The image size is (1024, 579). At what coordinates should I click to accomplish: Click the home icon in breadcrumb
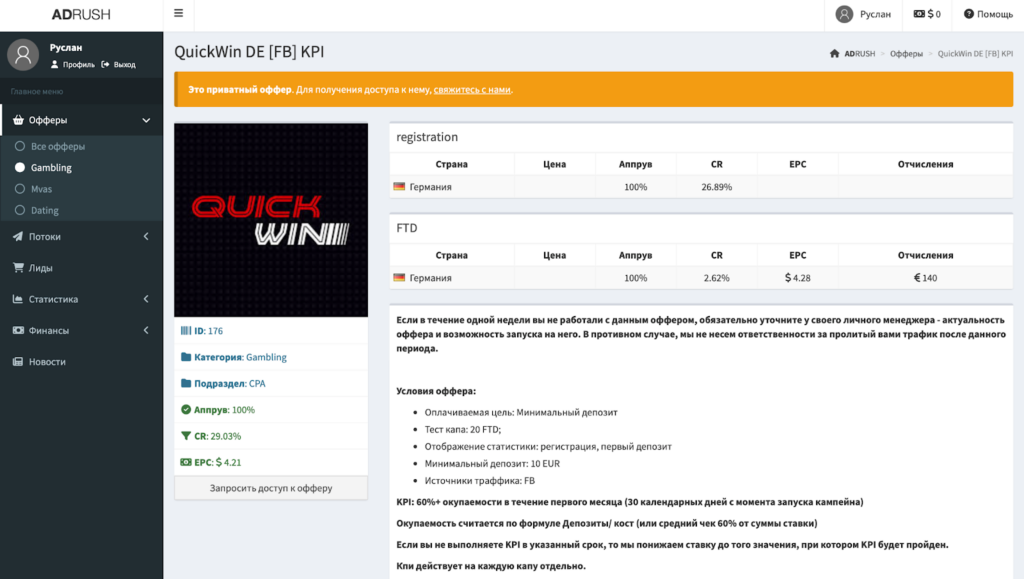(x=835, y=54)
